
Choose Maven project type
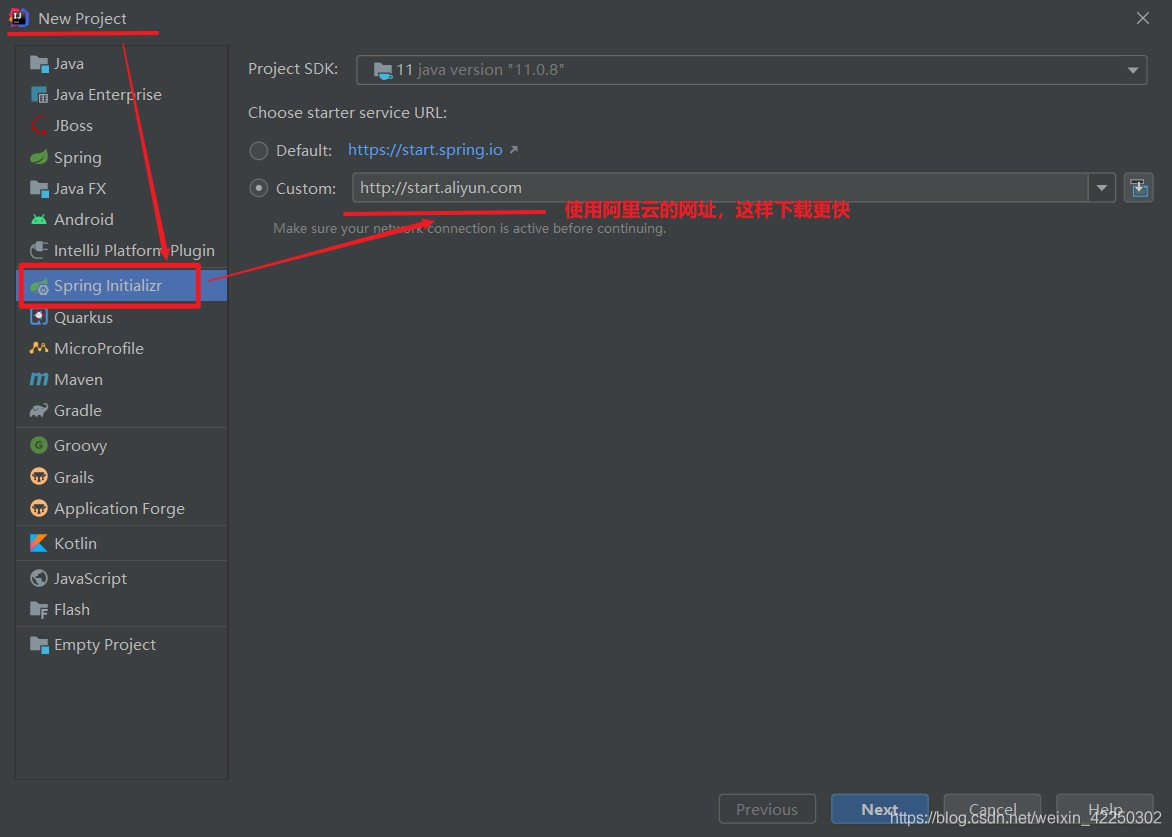[x=122, y=380]
